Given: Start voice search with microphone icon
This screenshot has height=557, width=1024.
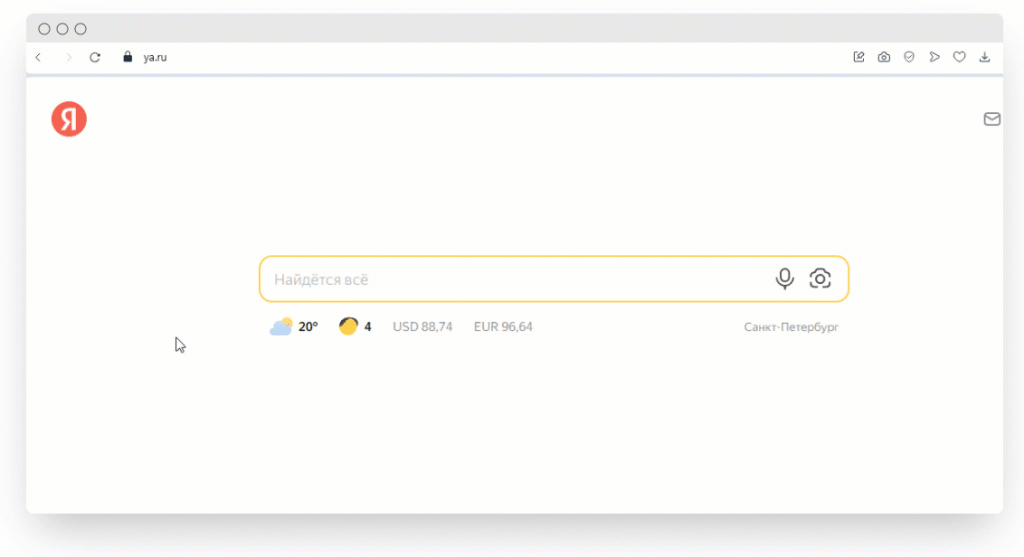Looking at the screenshot, I should click(x=784, y=279).
